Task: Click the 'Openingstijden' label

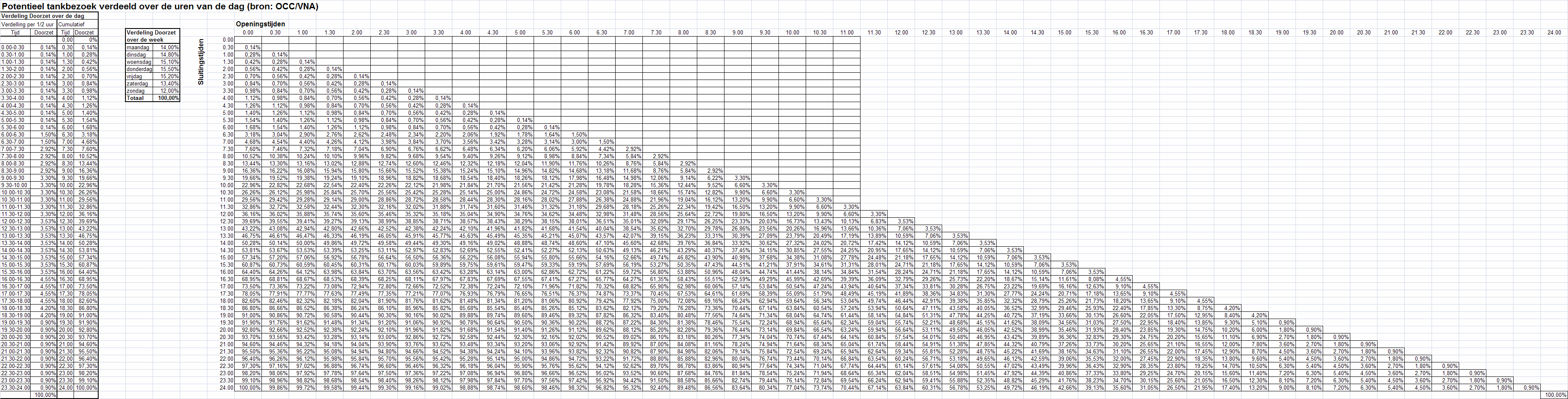Action: tap(261, 24)
